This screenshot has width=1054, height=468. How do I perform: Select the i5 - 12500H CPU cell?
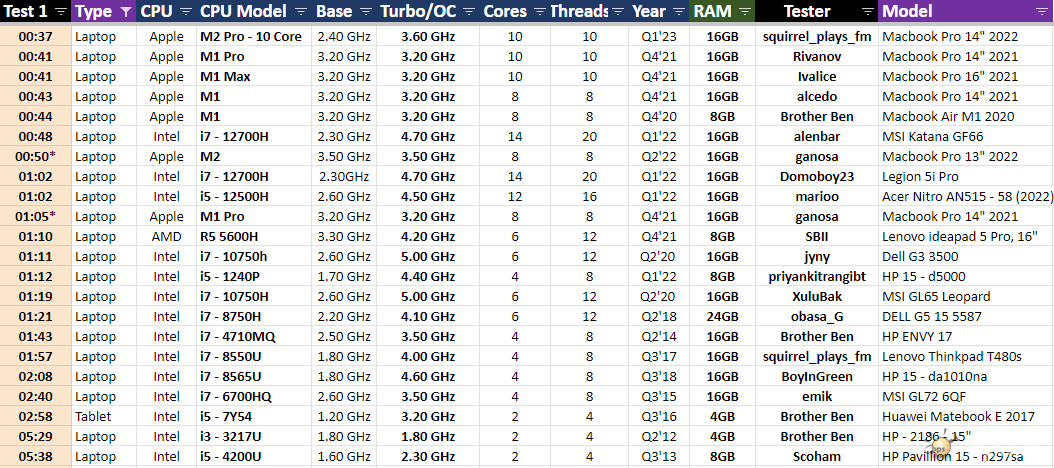pos(253,197)
